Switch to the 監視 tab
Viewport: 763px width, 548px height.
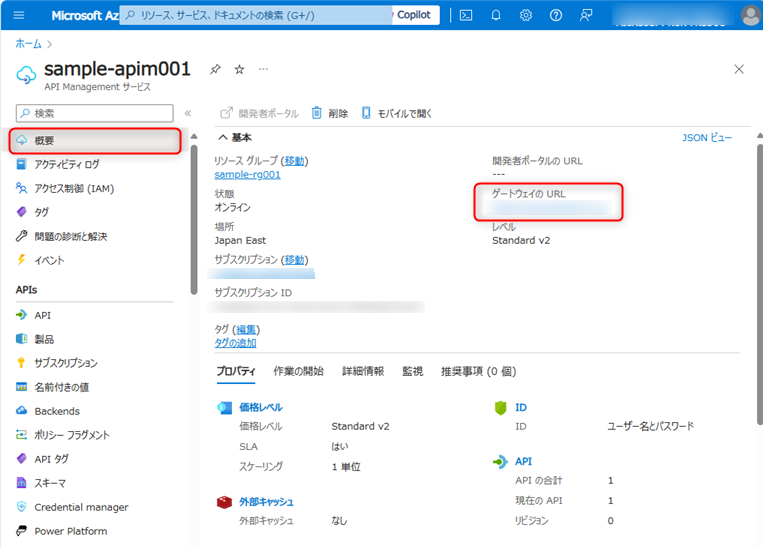[412, 371]
